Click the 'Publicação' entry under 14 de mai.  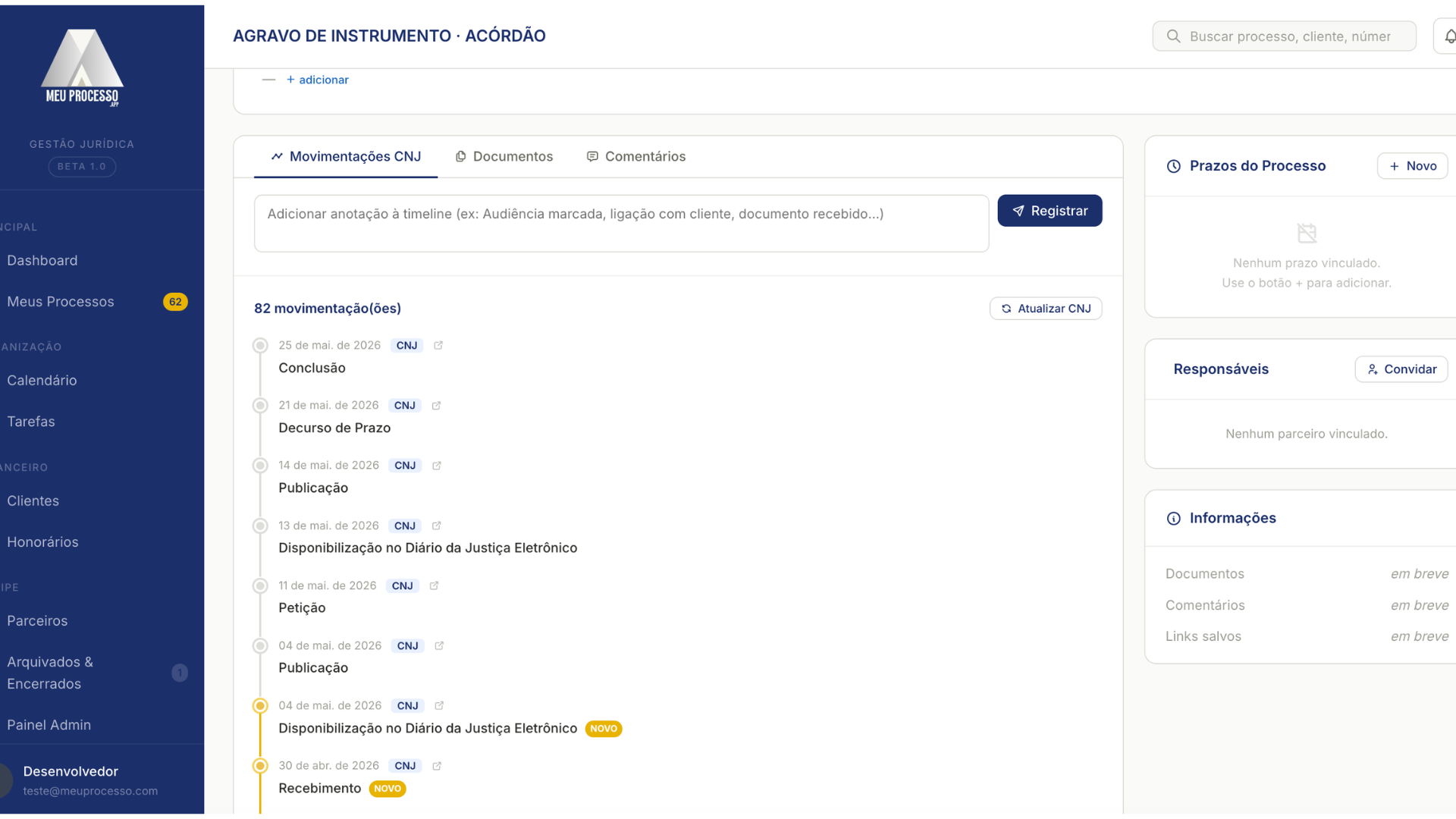313,488
